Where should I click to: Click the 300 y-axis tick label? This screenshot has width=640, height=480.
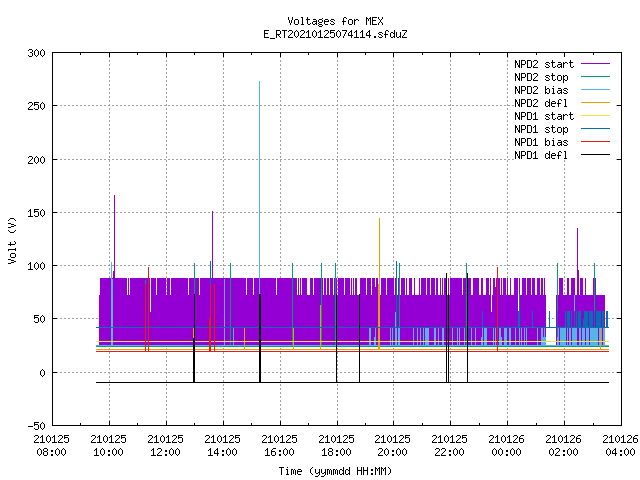tap(36, 53)
